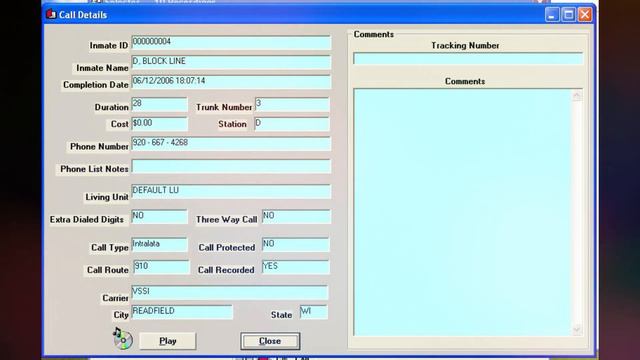Select the Completion Date field

tap(231, 82)
